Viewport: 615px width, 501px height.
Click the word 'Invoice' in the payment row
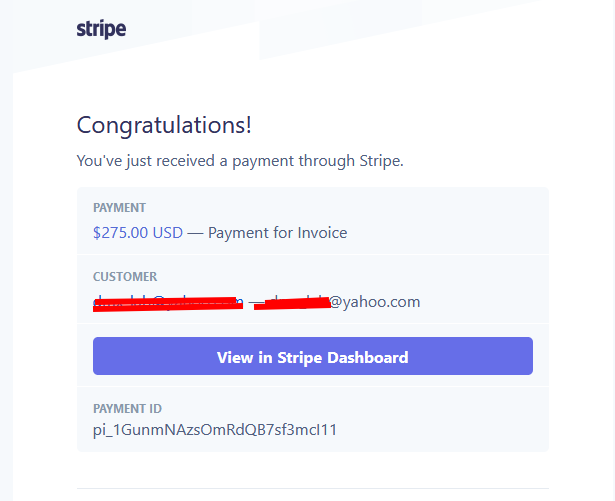pos(322,233)
